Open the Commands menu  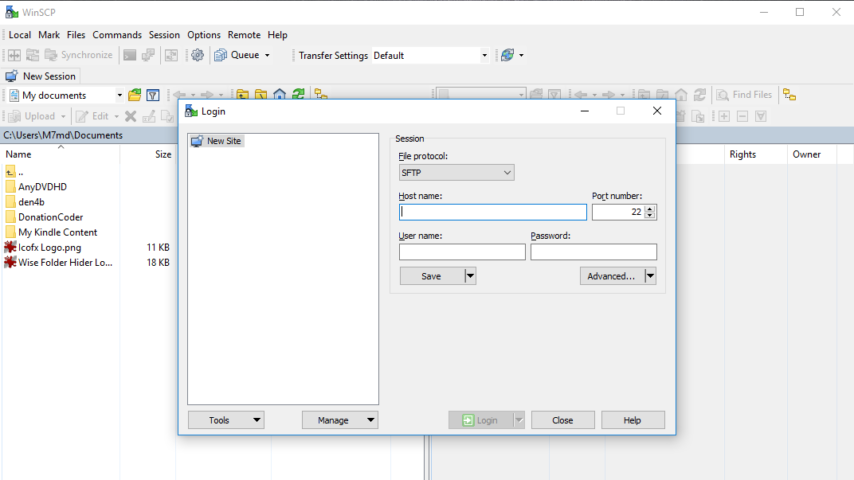tap(117, 35)
